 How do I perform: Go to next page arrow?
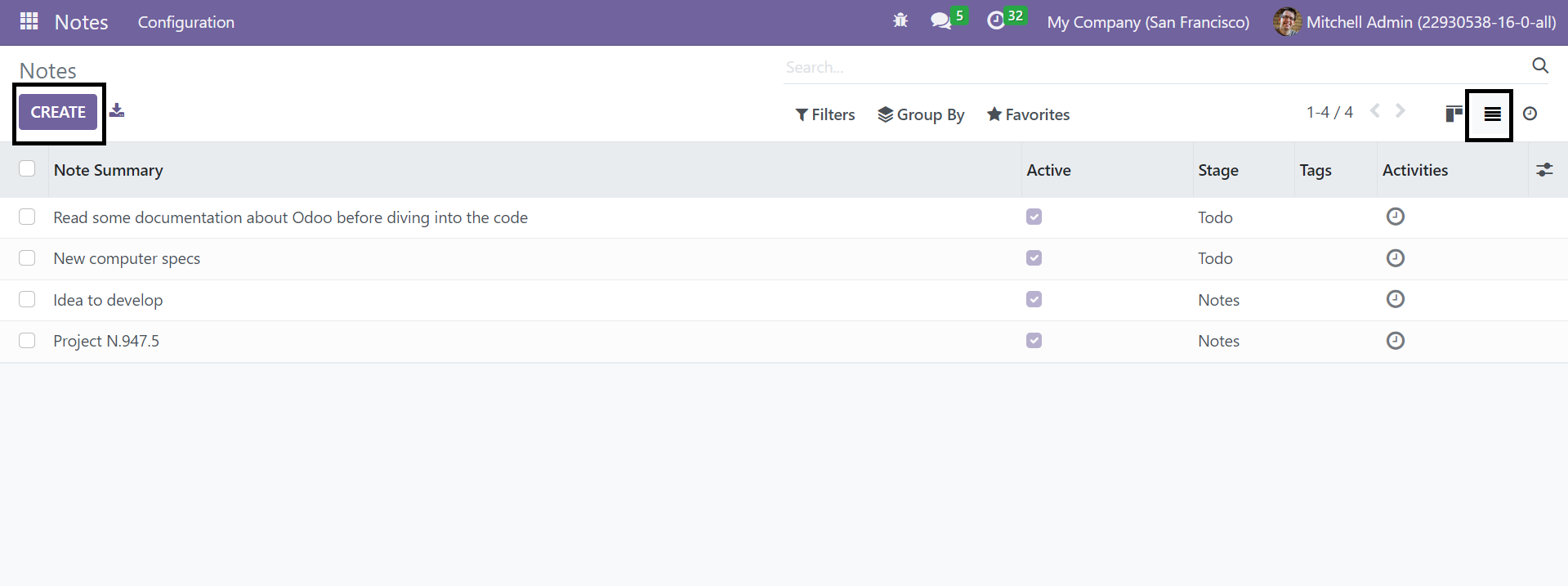point(1400,110)
